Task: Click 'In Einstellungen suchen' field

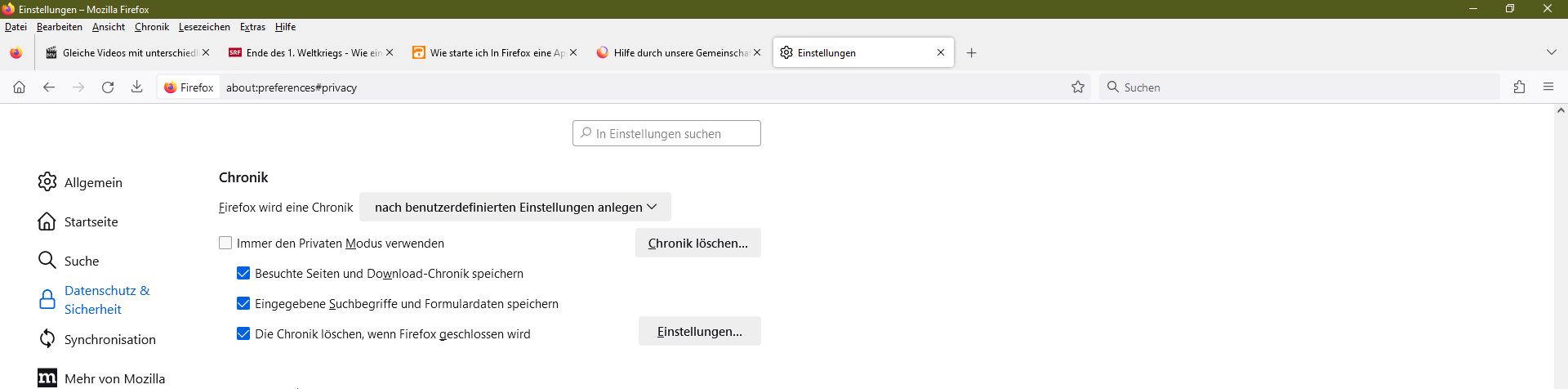Action: coord(666,133)
